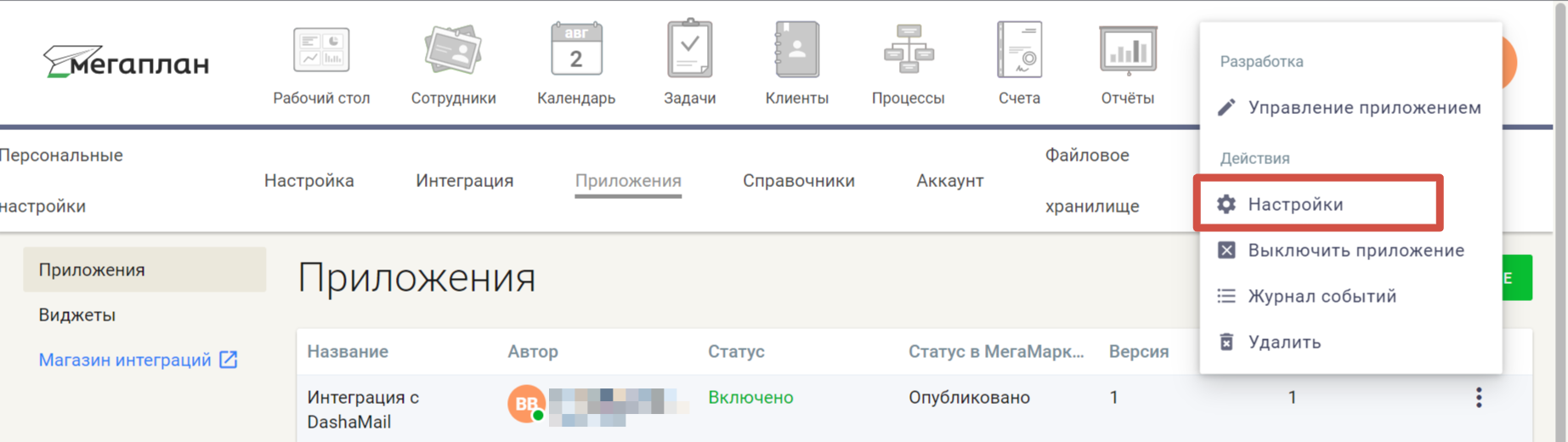
Task: Open Журнал событий from the menu
Action: 1322,297
